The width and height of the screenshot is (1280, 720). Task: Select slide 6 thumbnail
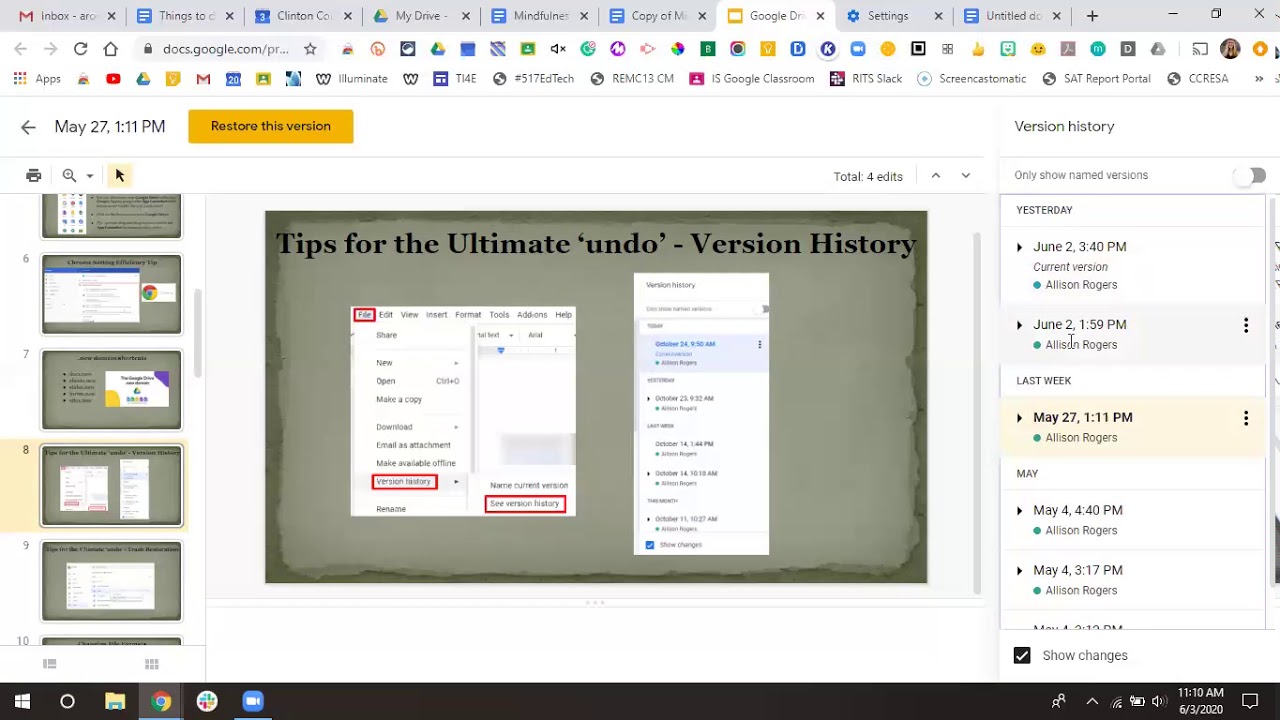point(111,294)
